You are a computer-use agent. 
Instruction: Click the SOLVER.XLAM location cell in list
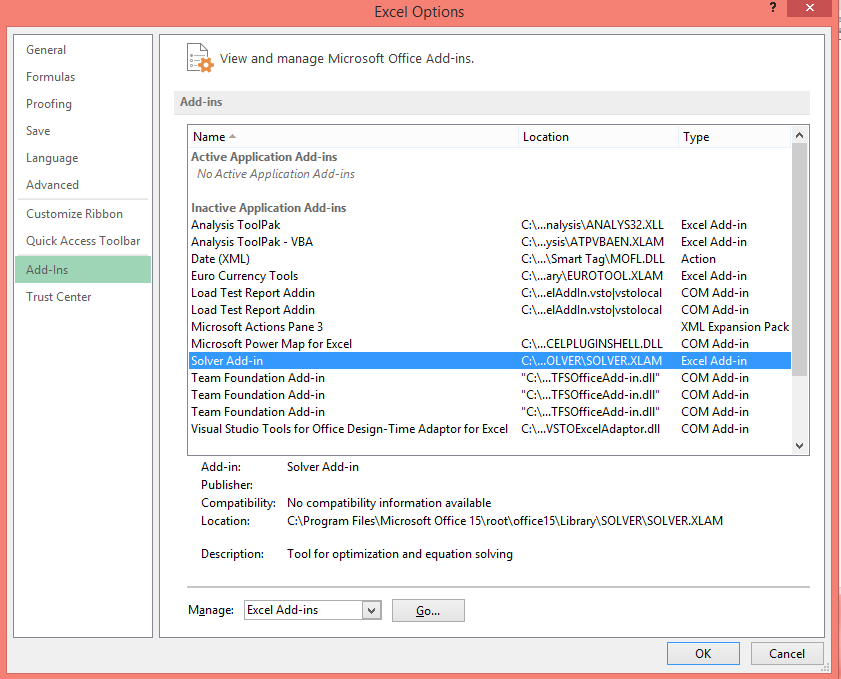pos(591,361)
